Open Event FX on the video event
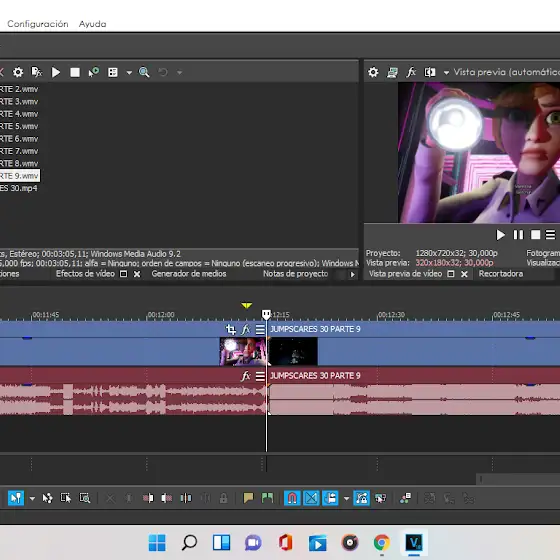 pos(246,329)
